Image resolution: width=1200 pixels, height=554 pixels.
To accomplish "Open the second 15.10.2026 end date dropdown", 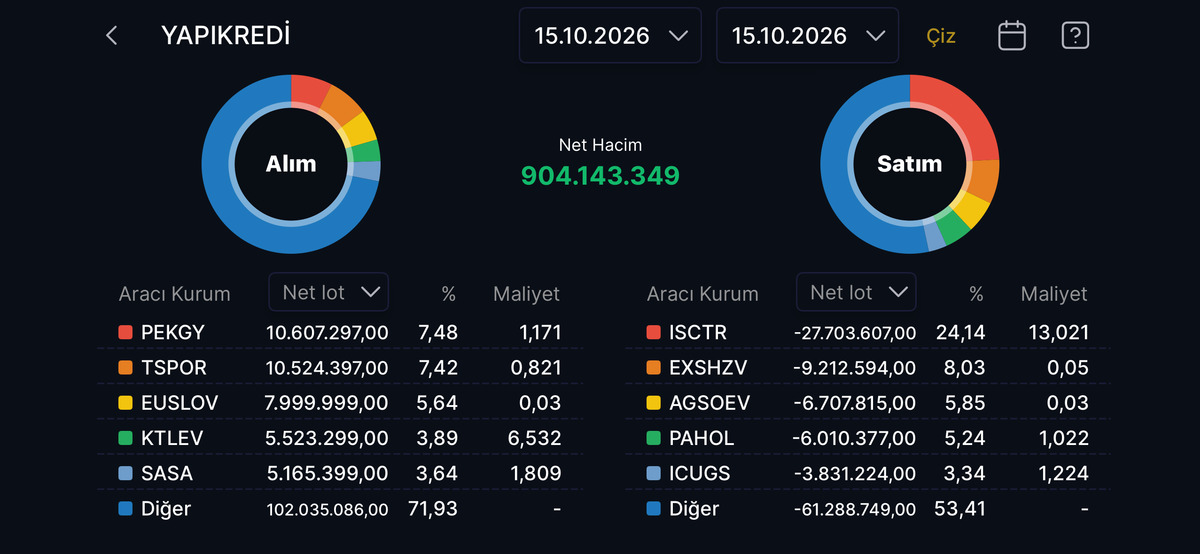I will tap(808, 36).
